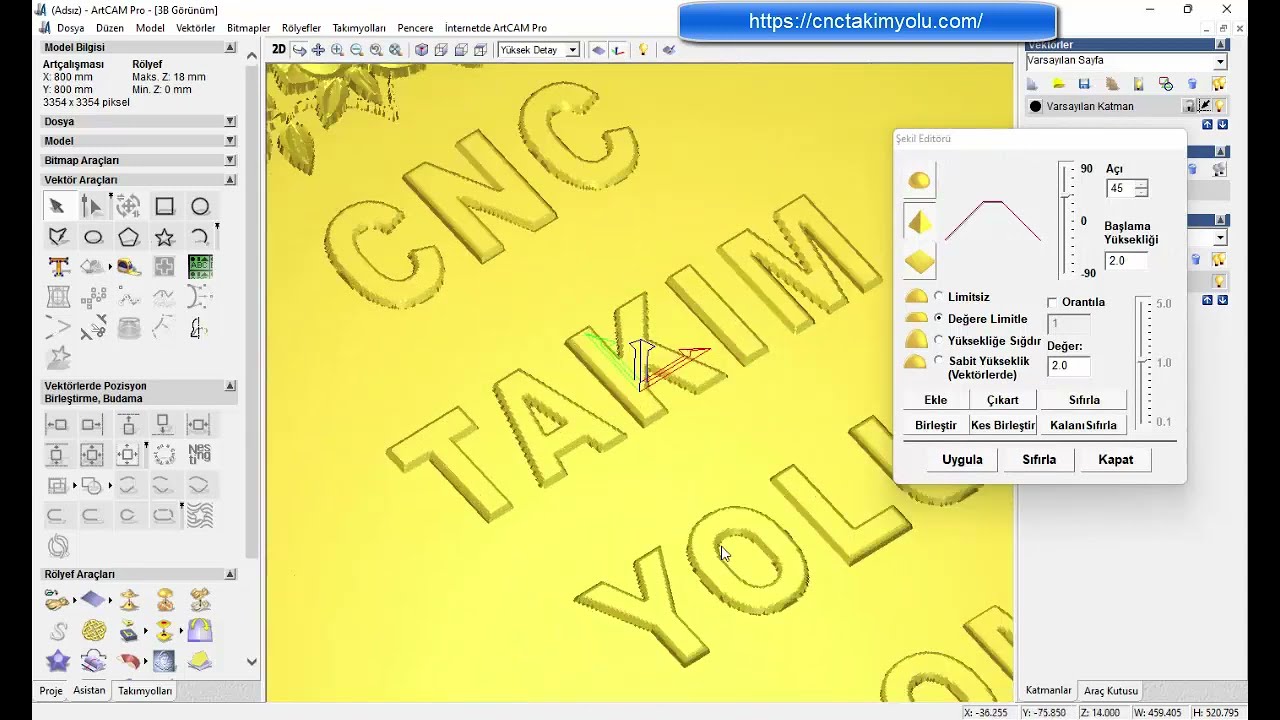Open the Nesting tool
The width and height of the screenshot is (1280, 720).
tap(200, 454)
